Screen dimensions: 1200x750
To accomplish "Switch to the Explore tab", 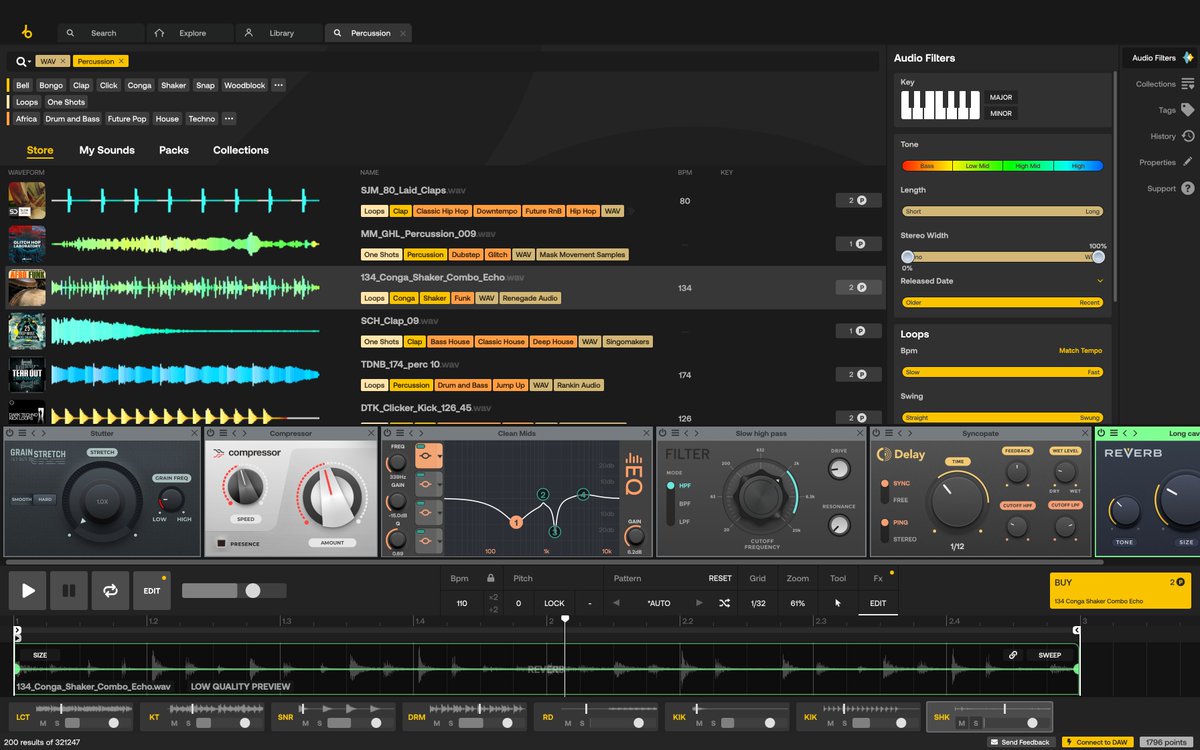I will pos(192,33).
